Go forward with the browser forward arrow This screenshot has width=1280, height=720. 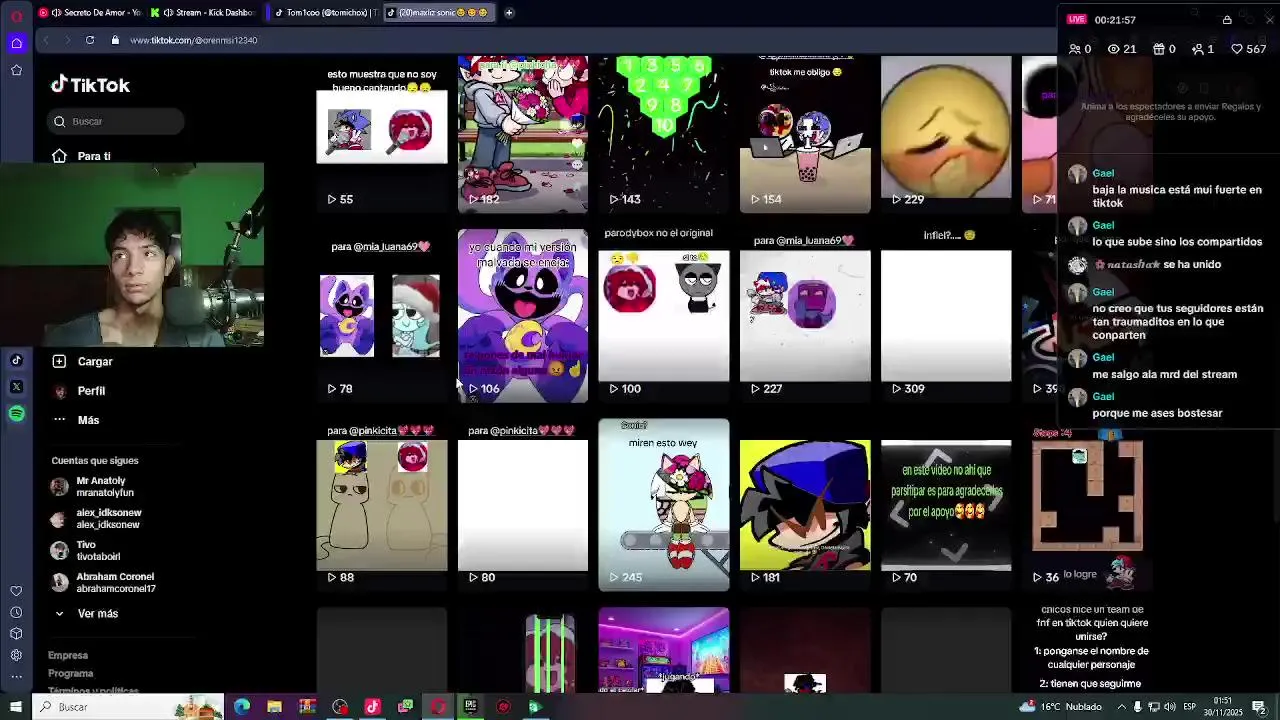[x=67, y=40]
